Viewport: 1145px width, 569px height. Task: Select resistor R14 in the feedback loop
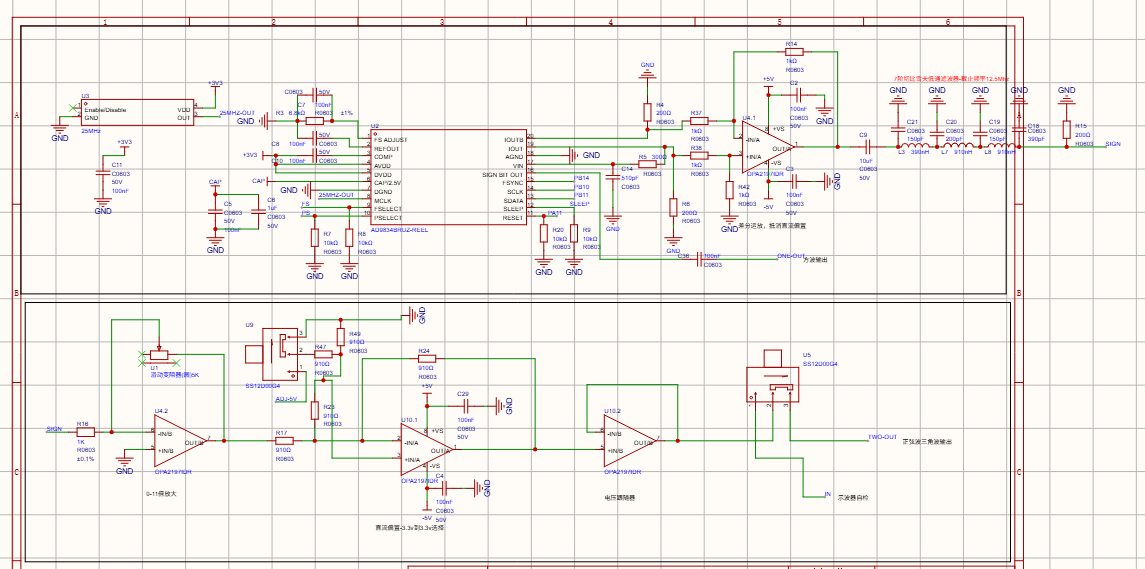pos(794,52)
